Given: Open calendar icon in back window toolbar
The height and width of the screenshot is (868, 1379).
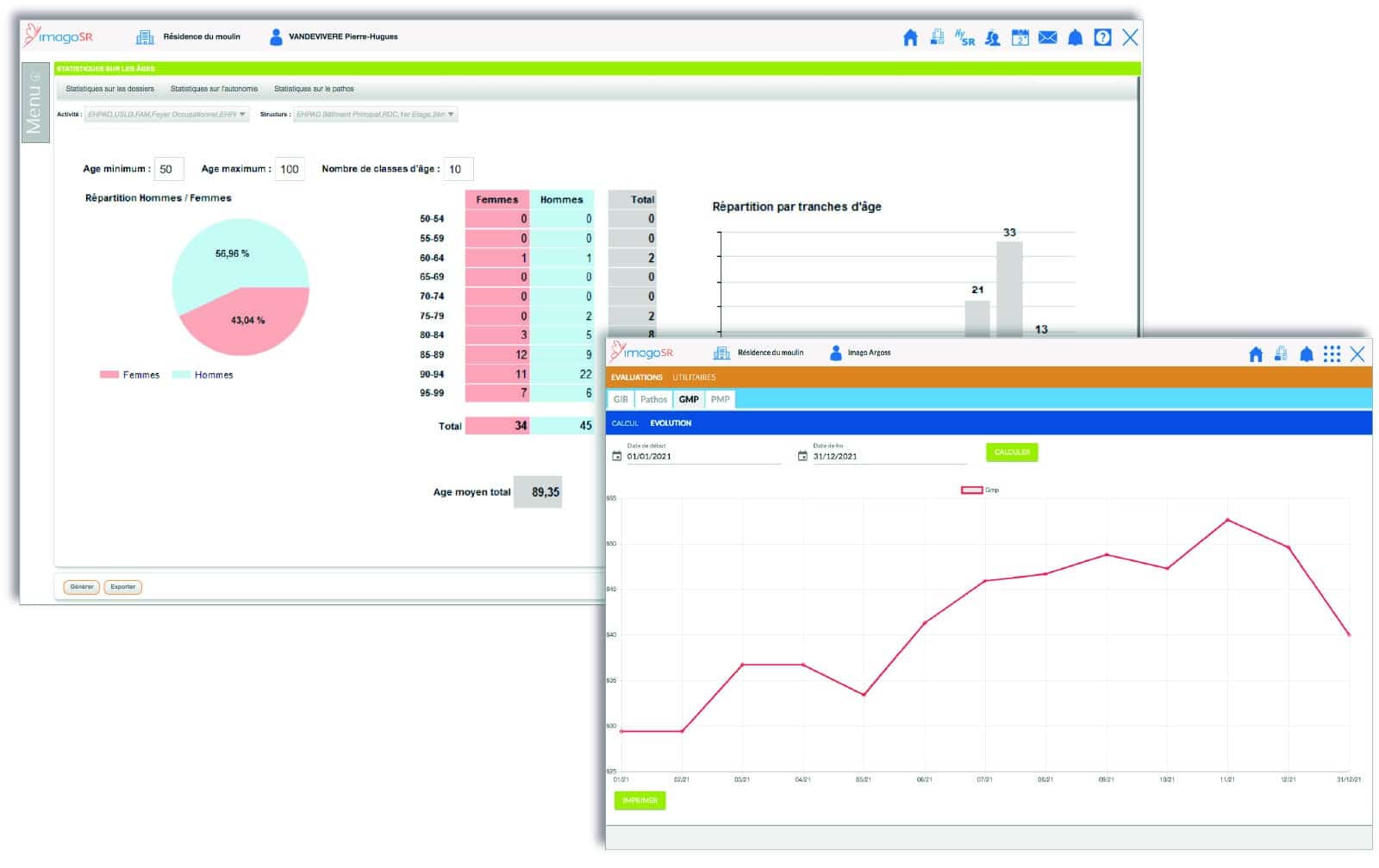Looking at the screenshot, I should (x=1020, y=37).
